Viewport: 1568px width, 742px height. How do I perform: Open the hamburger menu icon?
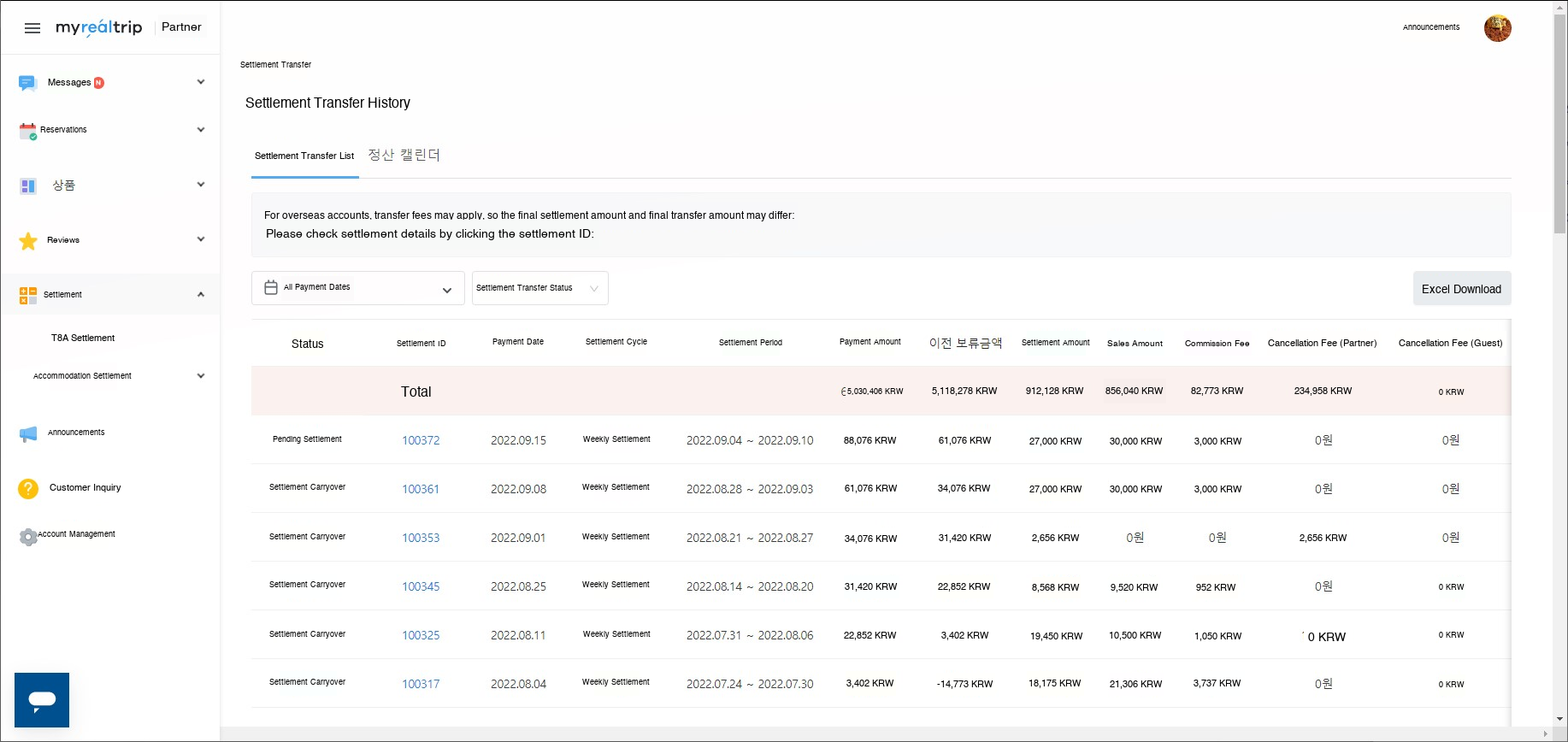tap(32, 28)
